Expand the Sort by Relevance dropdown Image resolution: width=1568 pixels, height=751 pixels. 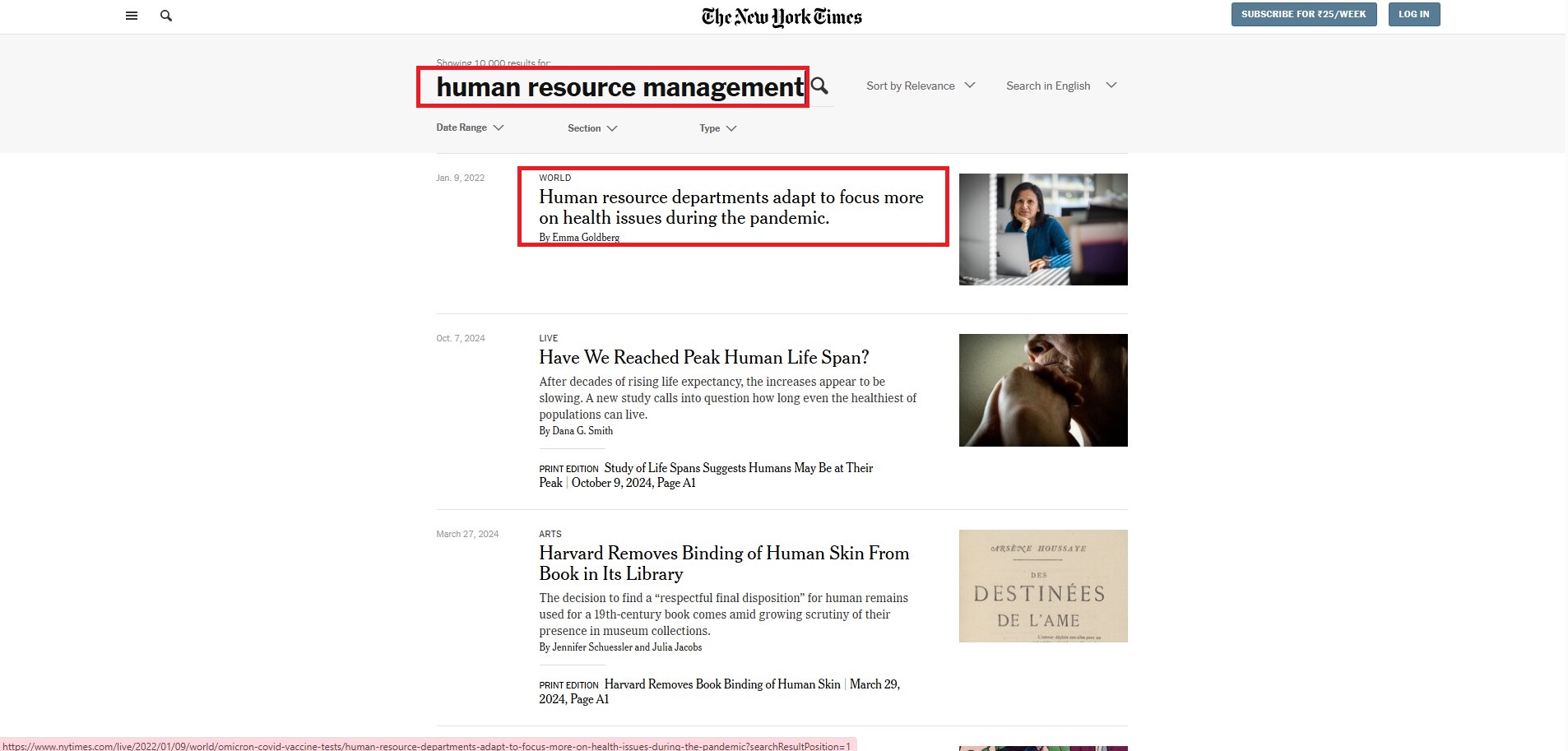click(x=920, y=86)
